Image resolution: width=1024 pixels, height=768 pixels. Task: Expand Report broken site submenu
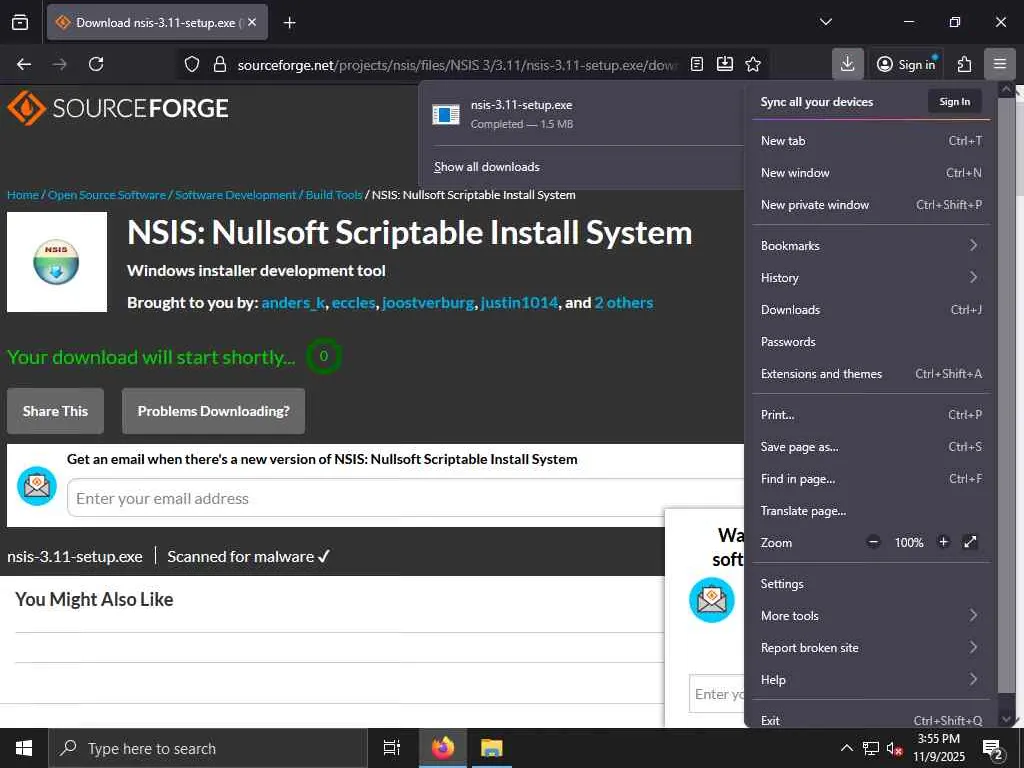tap(871, 648)
